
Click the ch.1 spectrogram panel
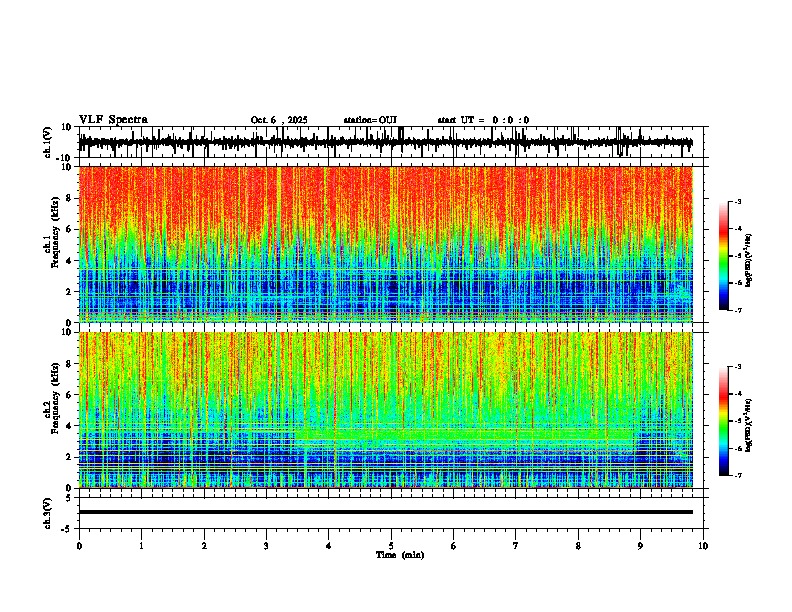click(391, 244)
